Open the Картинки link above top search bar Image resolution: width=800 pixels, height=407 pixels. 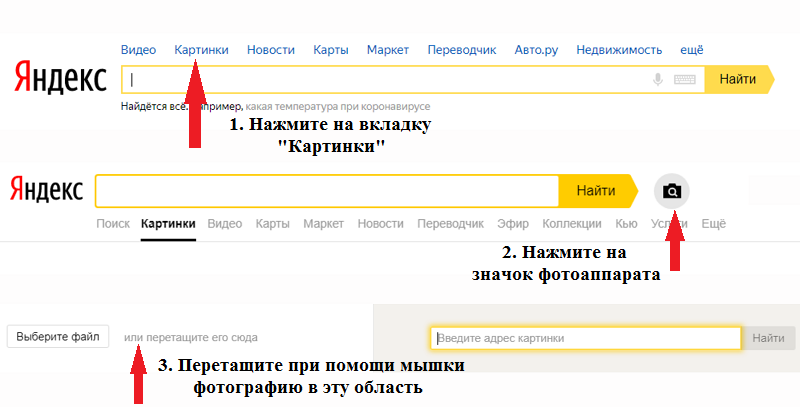tap(202, 50)
